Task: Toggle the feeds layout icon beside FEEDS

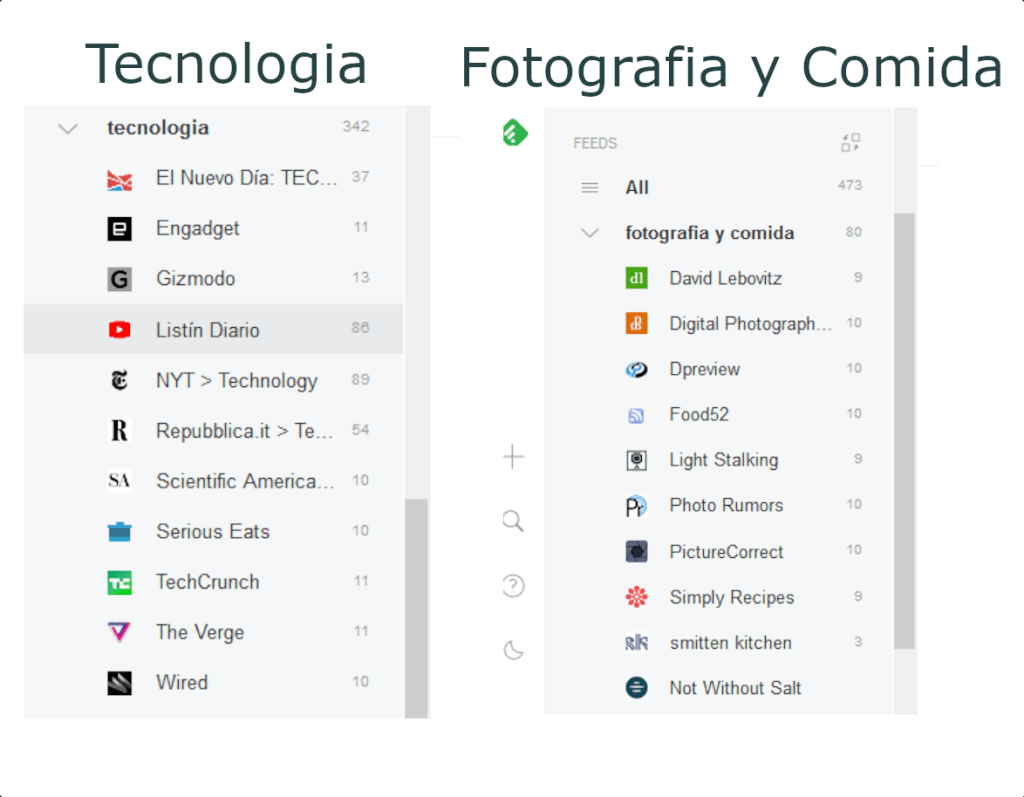Action: [x=850, y=143]
